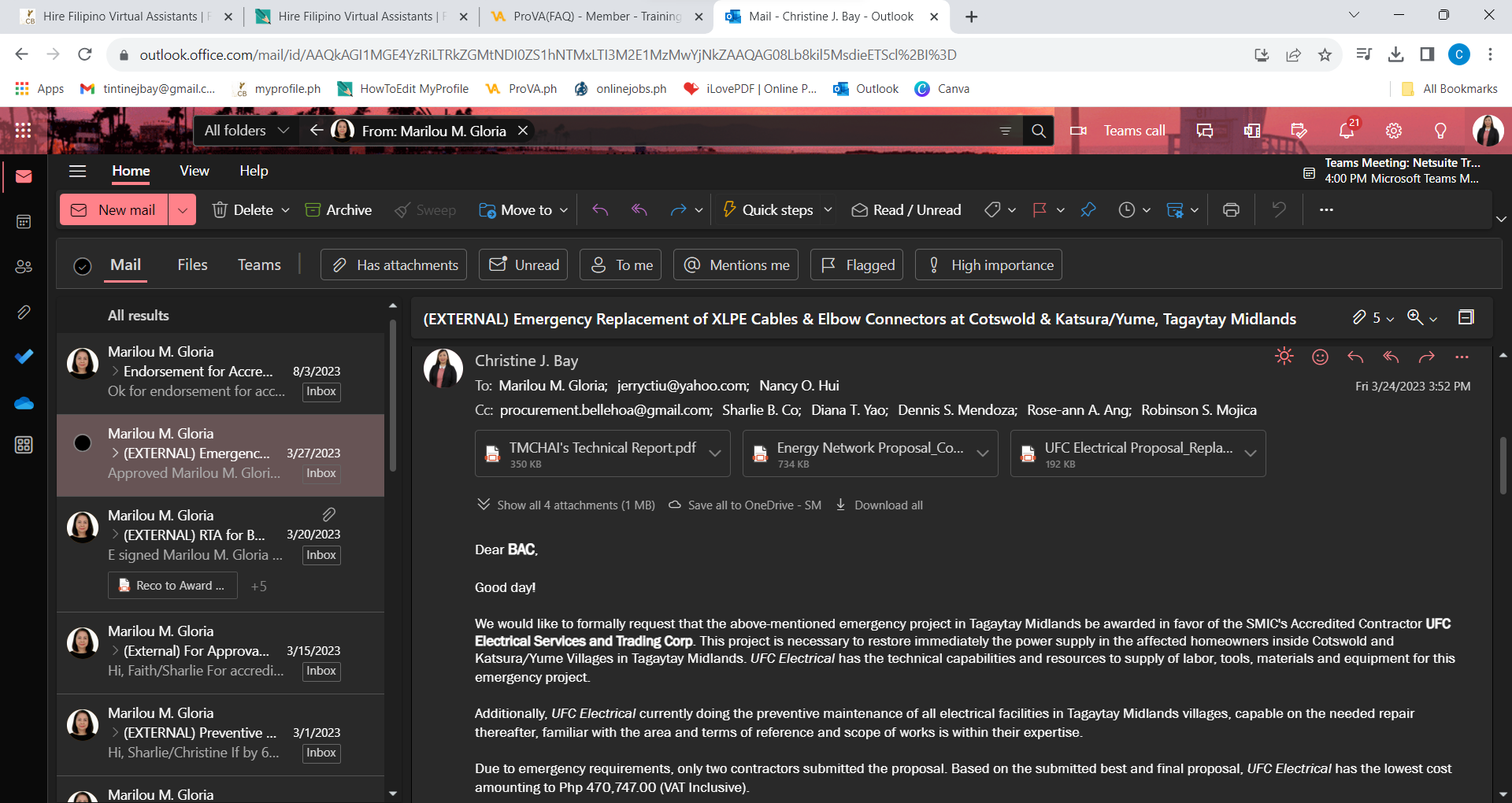
Task: Open message in new window icon
Action: coord(1466,317)
